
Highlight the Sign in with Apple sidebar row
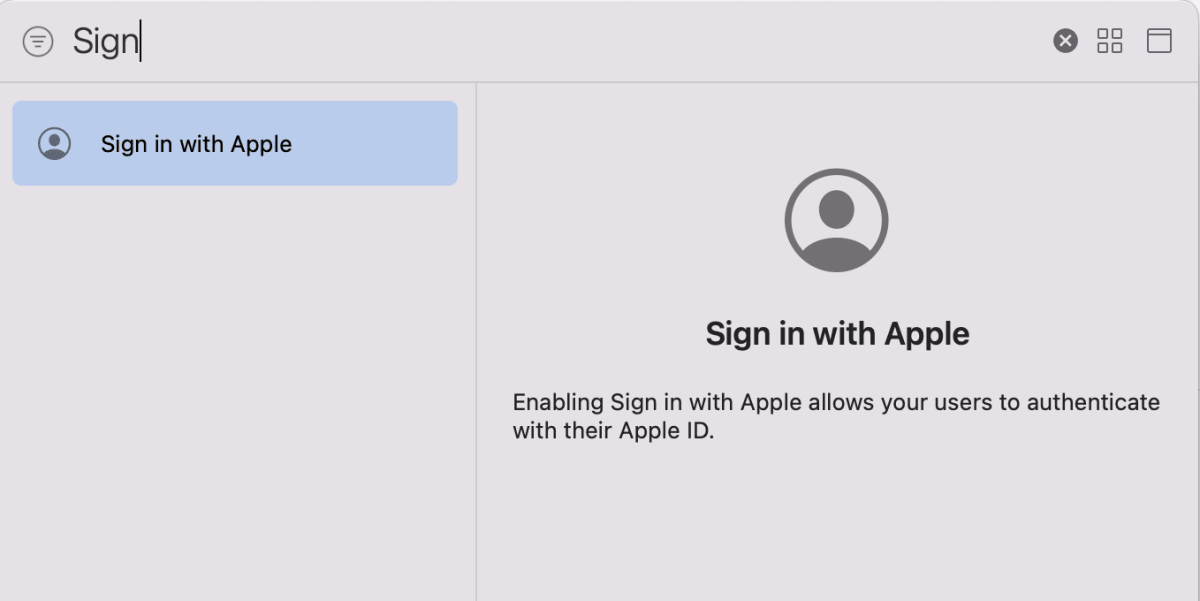[234, 143]
